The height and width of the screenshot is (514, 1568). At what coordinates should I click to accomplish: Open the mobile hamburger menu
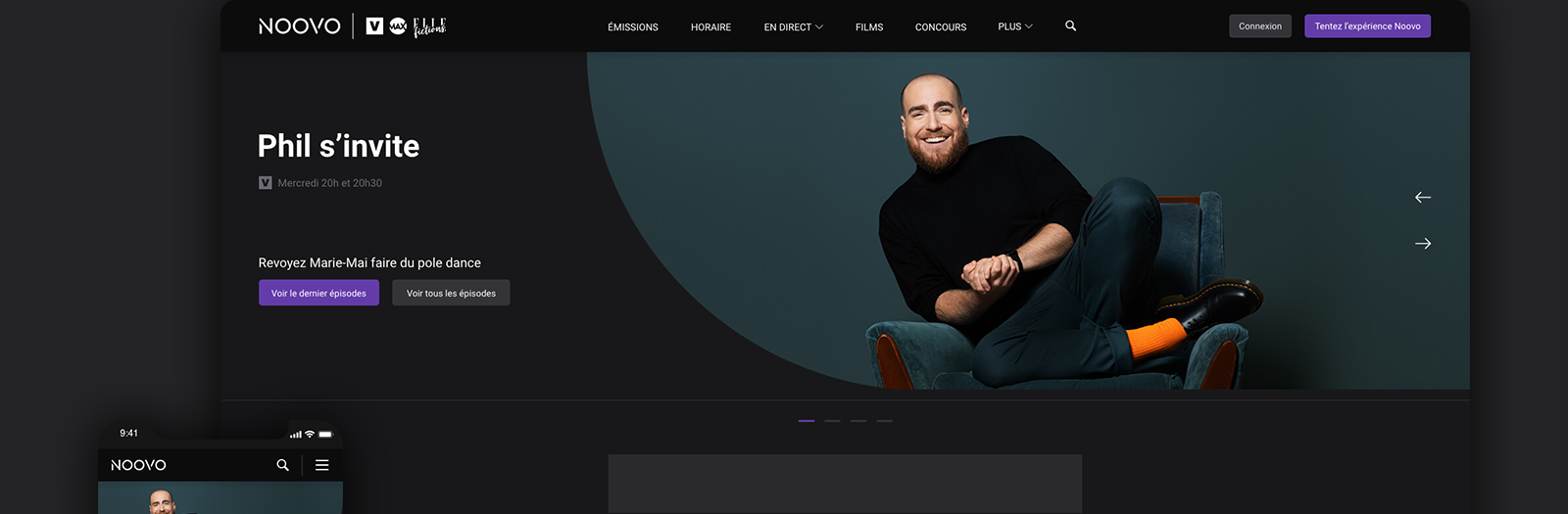321,465
